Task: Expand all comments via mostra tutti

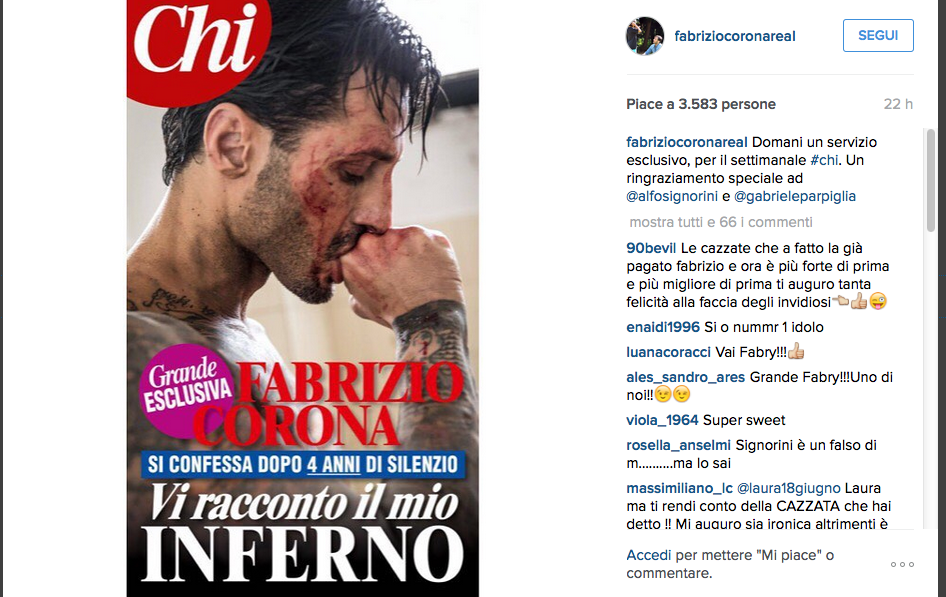Action: click(x=721, y=223)
